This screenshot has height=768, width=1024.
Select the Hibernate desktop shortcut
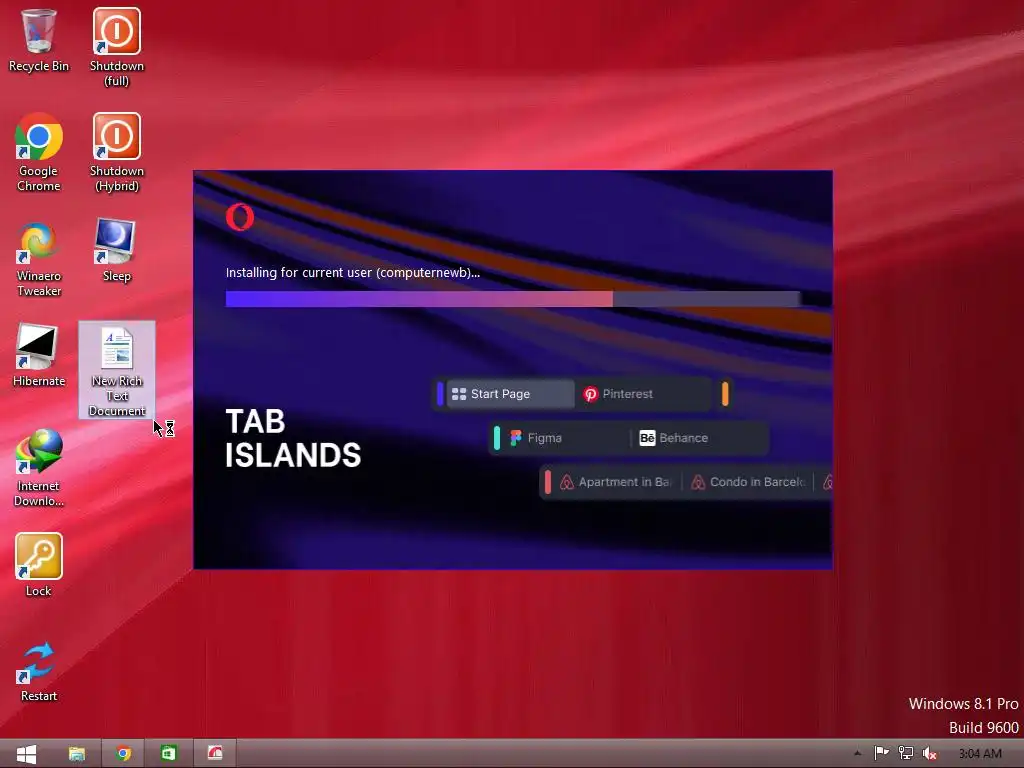[39, 355]
